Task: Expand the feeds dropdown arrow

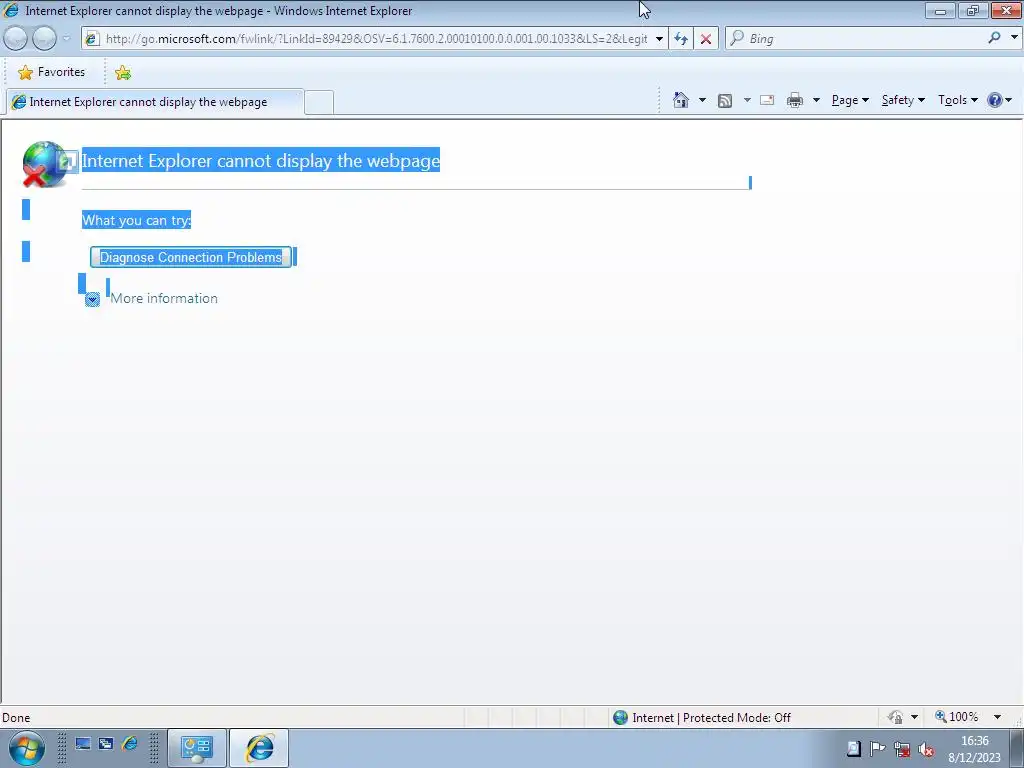Action: [747, 100]
